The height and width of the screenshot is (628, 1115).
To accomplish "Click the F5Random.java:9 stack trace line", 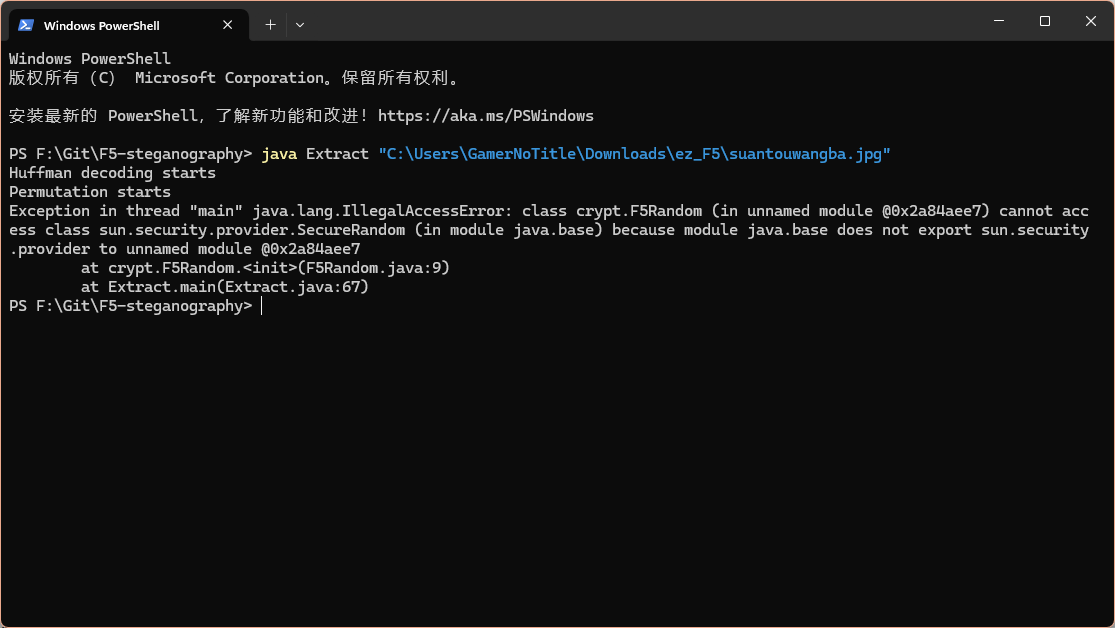I will pyautogui.click(x=265, y=268).
